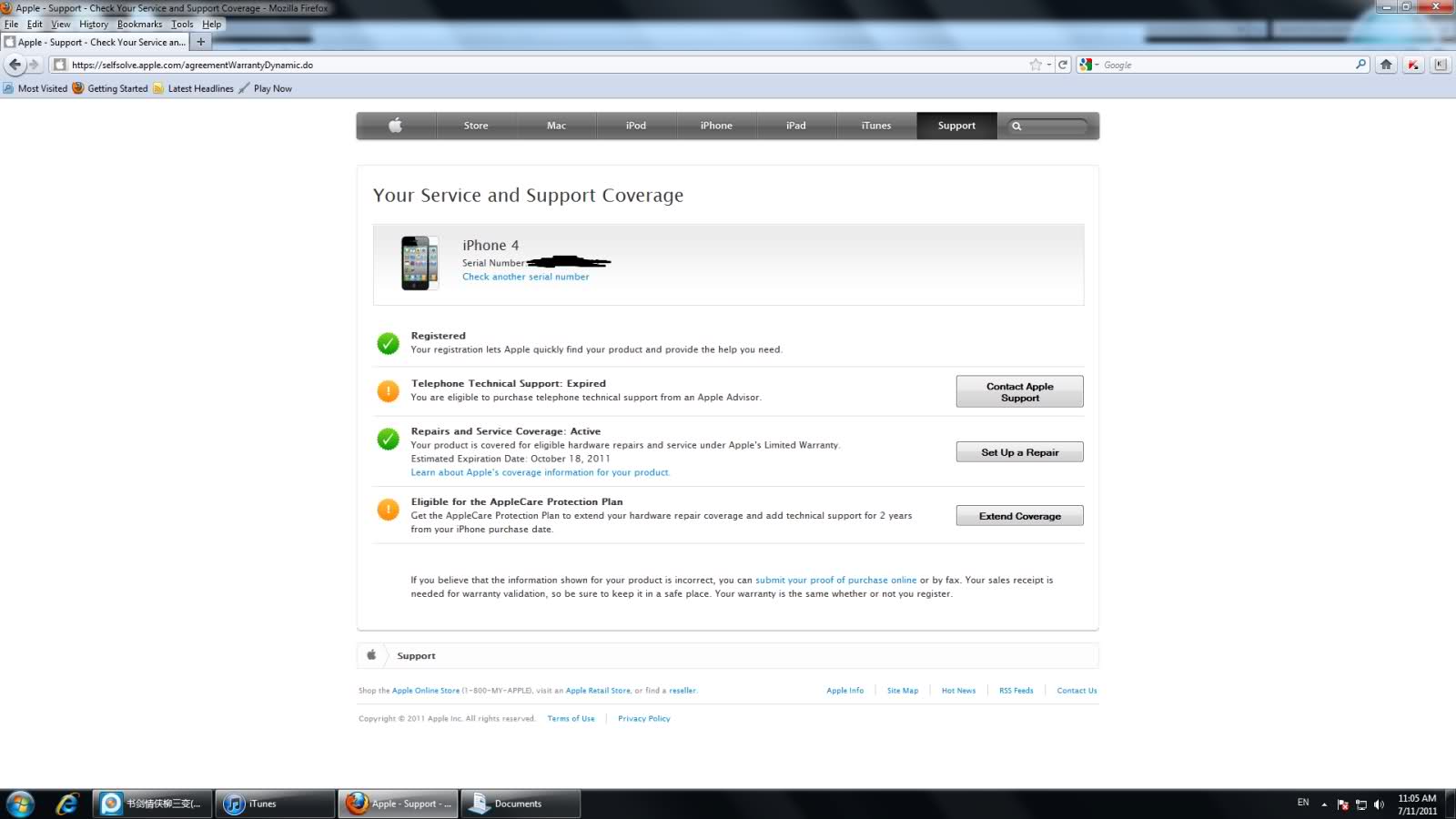Click the search magnifier in Apple navigation
This screenshot has height=819, width=1456.
(1016, 126)
